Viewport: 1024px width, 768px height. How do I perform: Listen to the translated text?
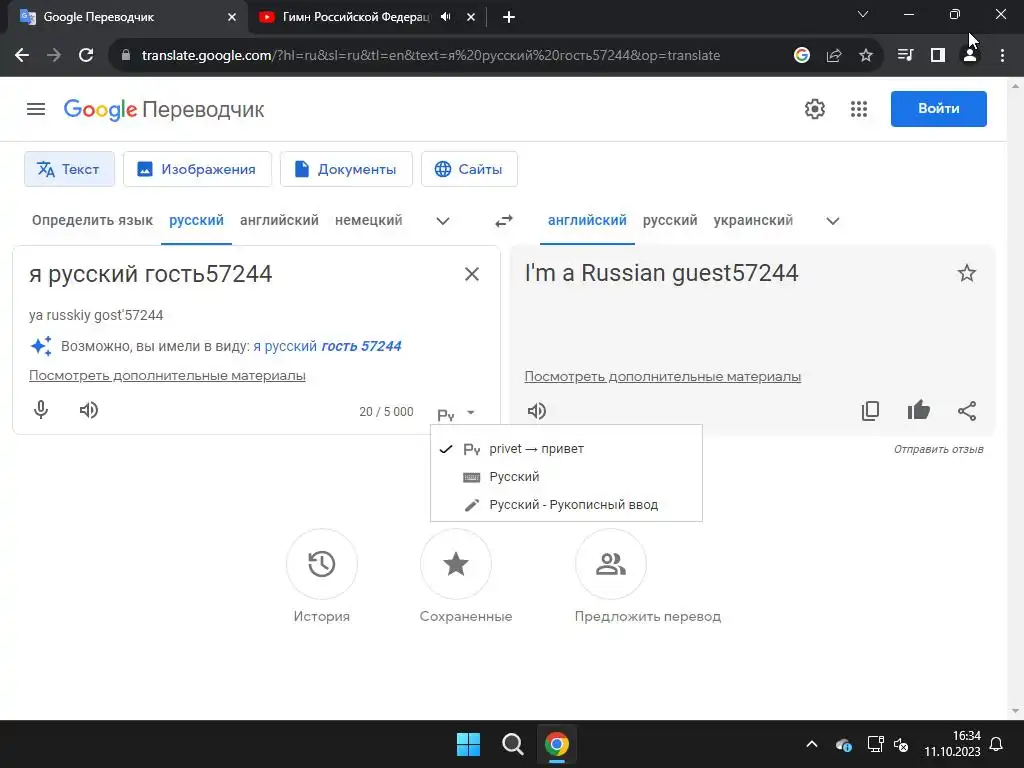tap(537, 411)
